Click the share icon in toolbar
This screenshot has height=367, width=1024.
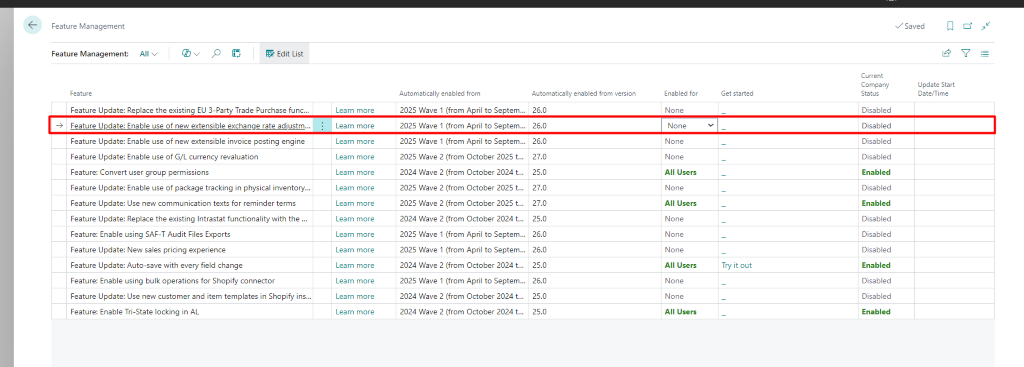[946, 54]
